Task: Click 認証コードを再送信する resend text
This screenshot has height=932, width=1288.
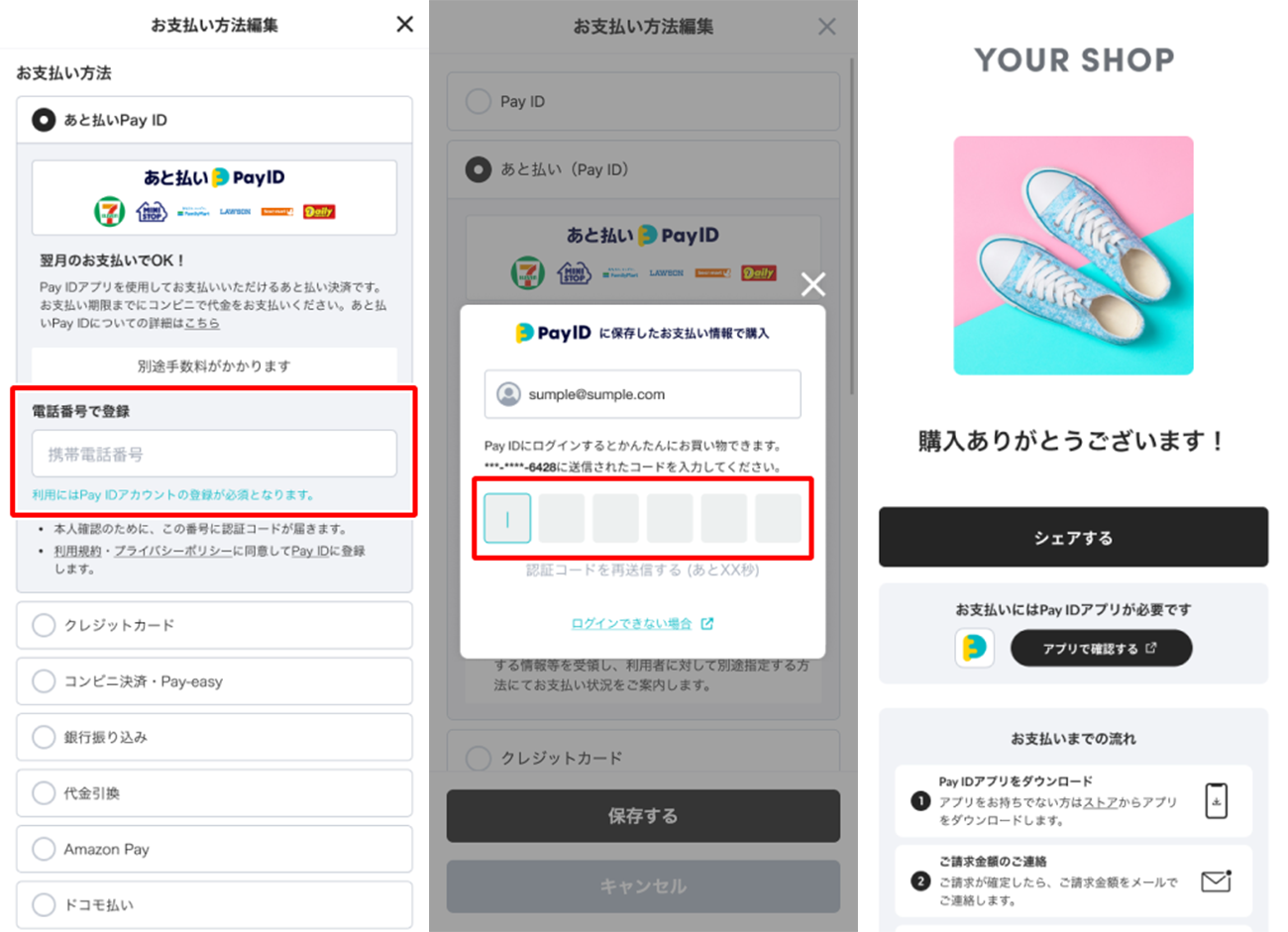Action: pos(642,570)
